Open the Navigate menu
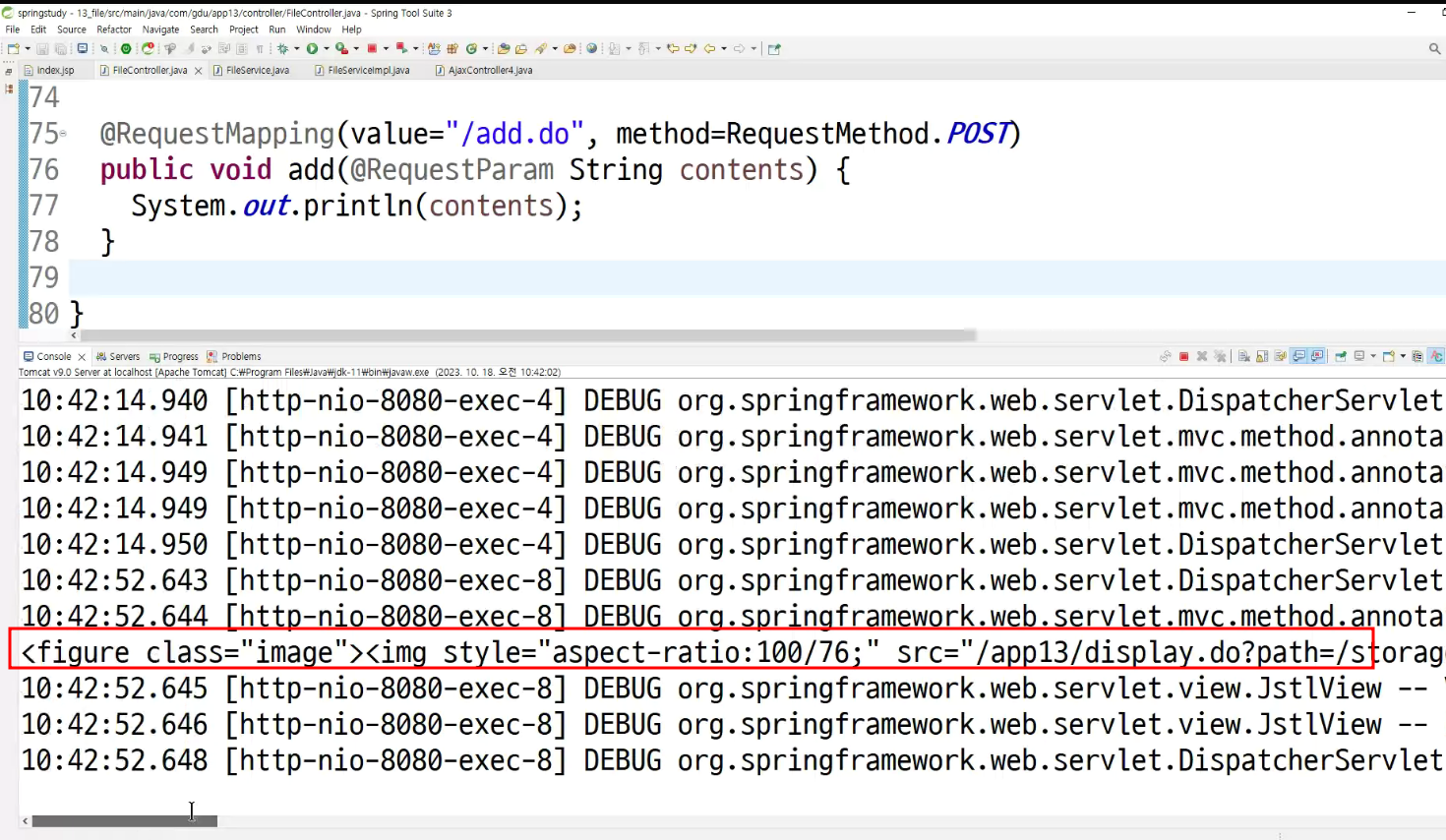This screenshot has height=840, width=1446. click(x=160, y=30)
